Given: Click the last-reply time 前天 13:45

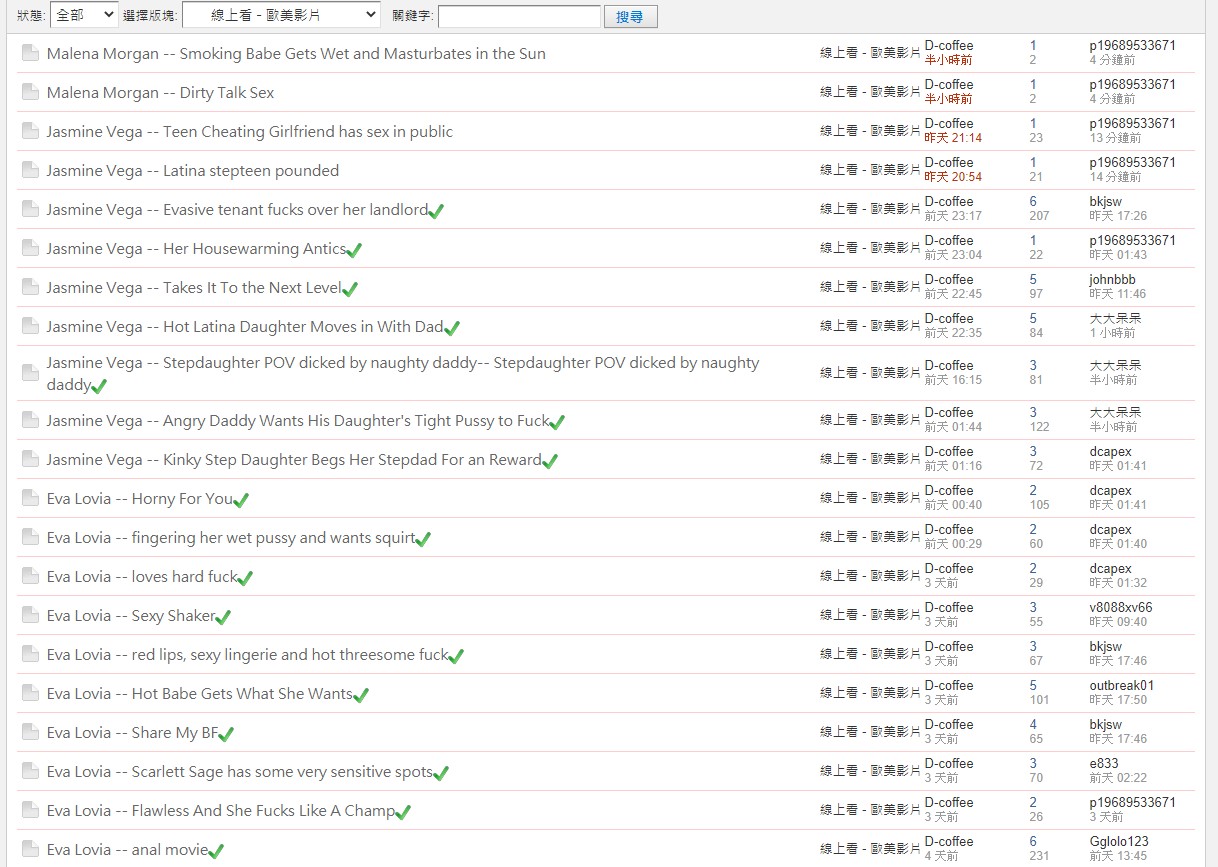Looking at the screenshot, I should point(1118,856).
